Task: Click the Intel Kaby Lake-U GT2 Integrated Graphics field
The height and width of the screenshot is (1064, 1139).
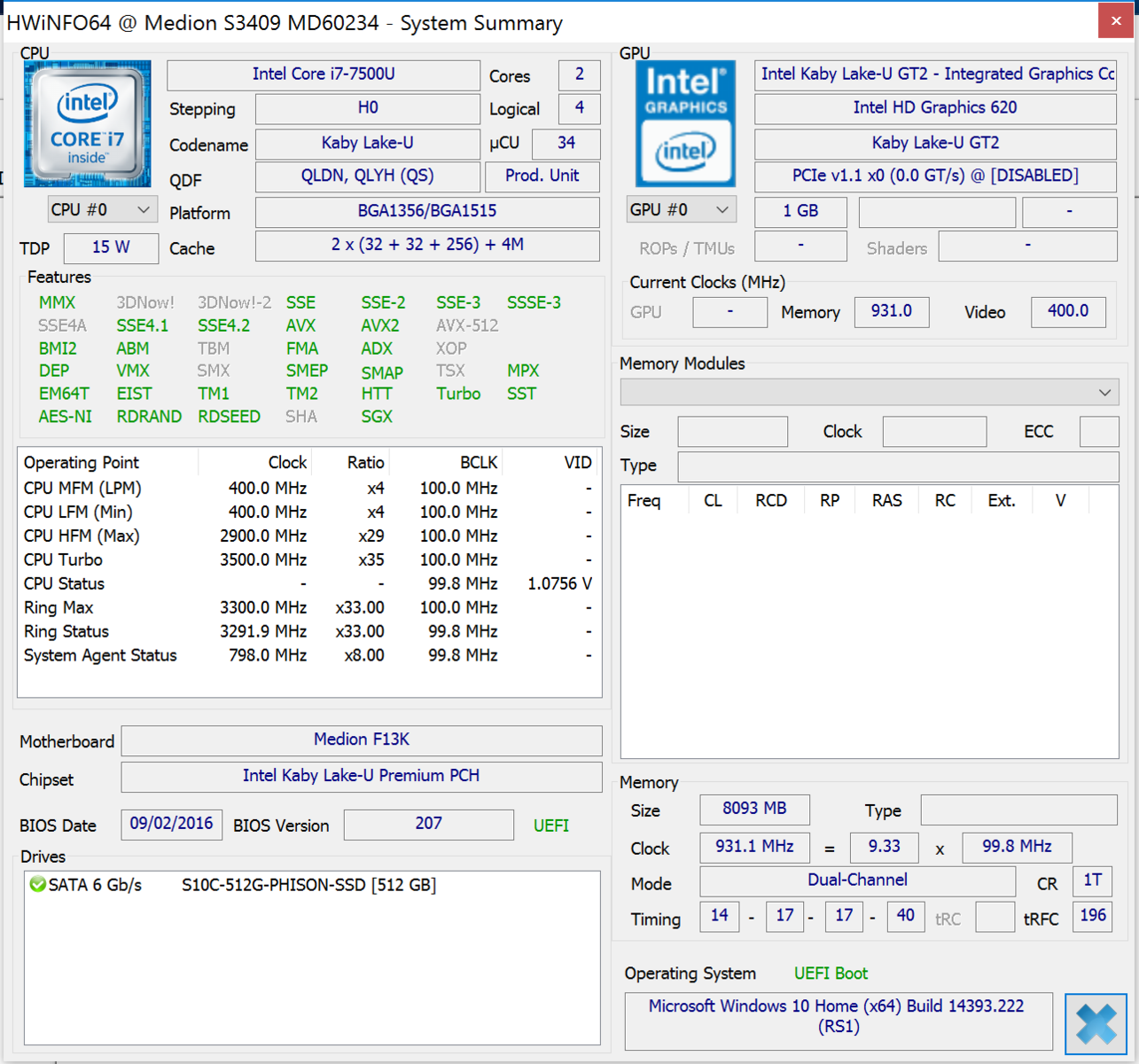Action: 935,74
